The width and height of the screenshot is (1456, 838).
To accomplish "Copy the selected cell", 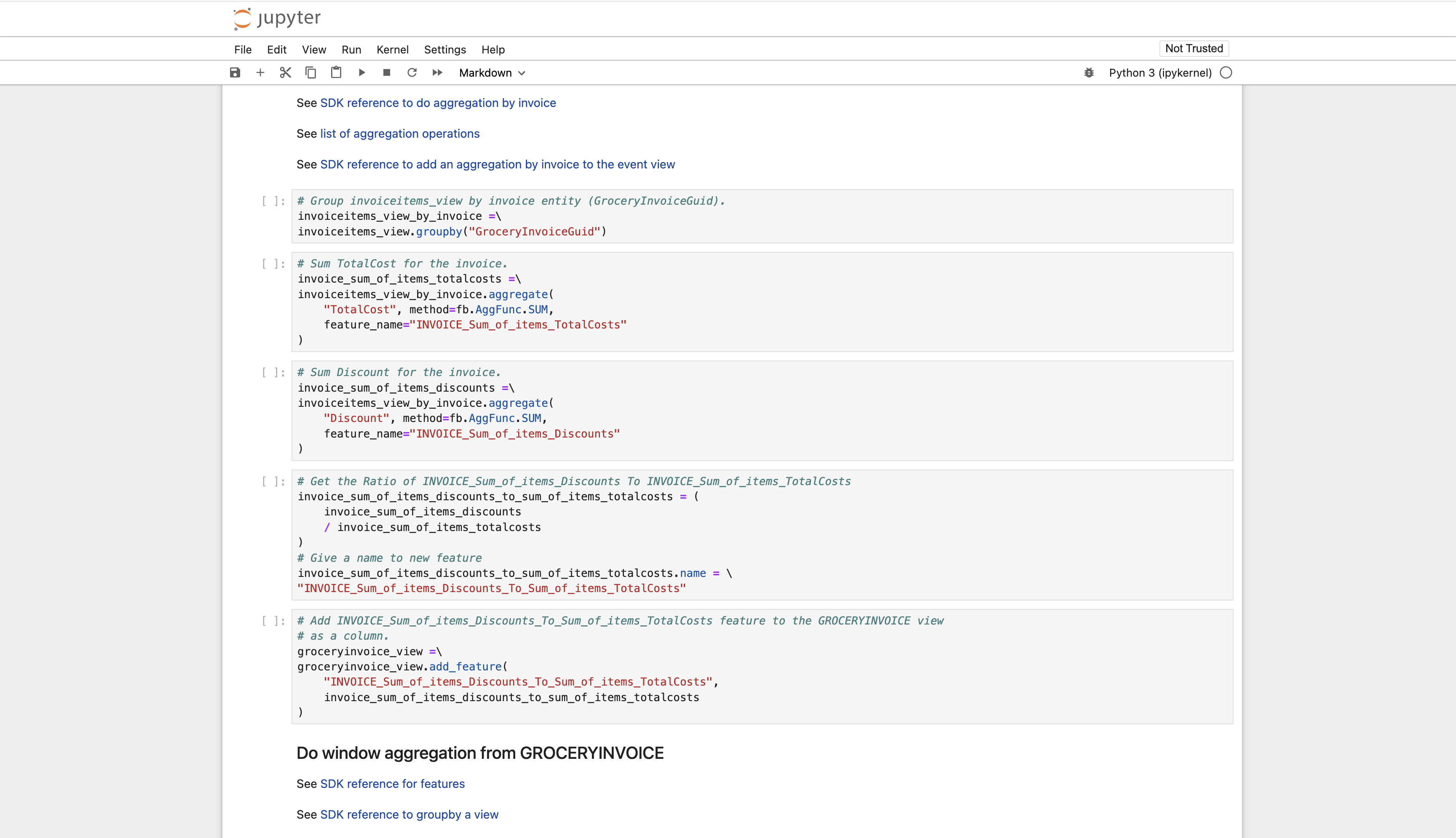I will coord(311,72).
